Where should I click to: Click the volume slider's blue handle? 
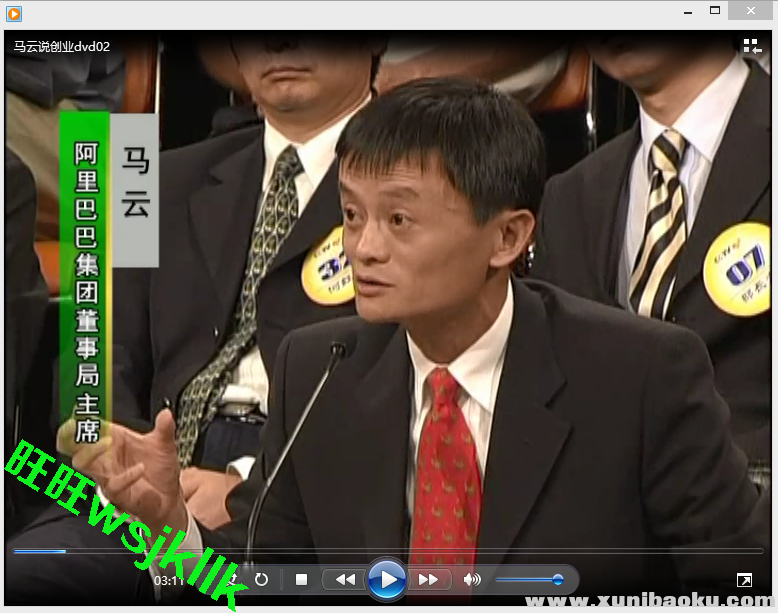click(557, 579)
